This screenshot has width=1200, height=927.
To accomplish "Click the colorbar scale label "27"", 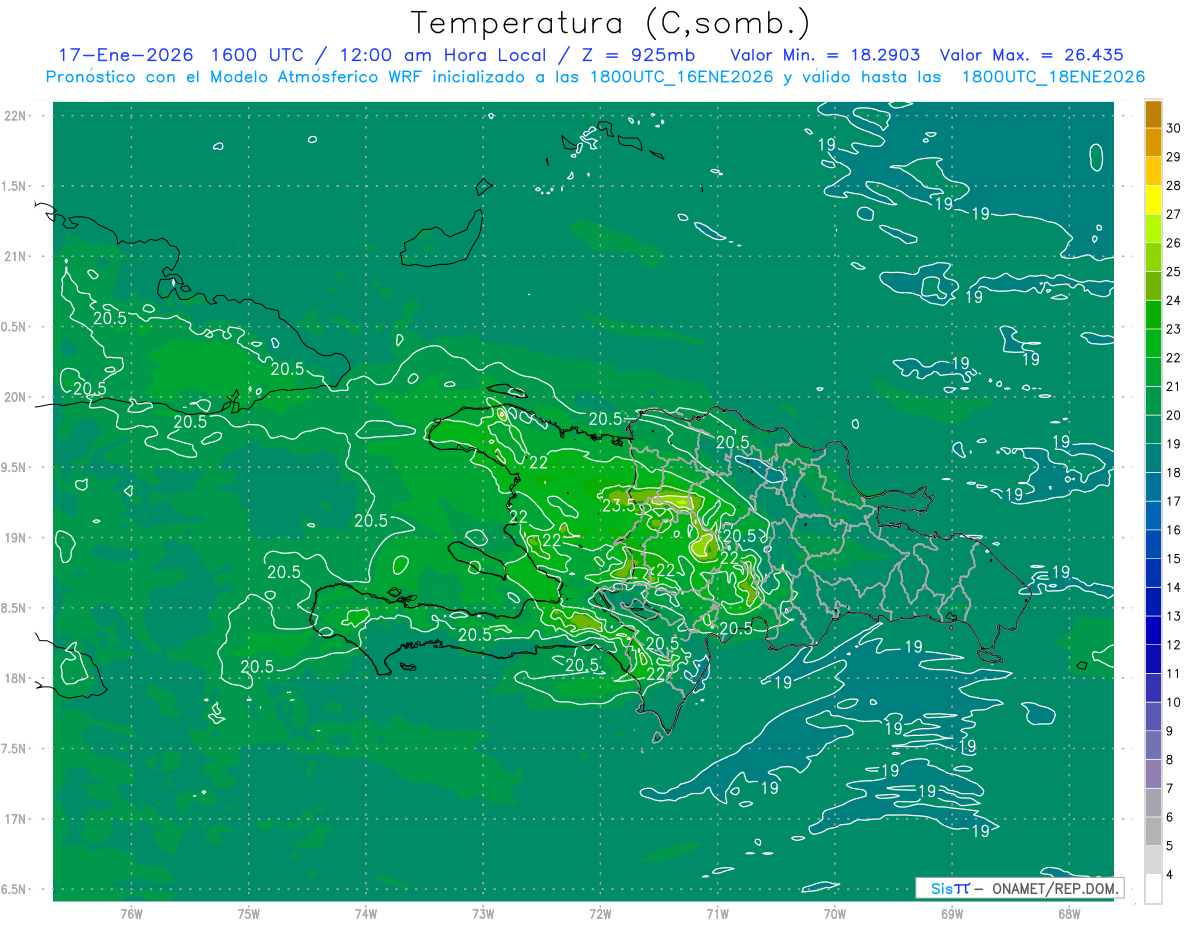I will click(1176, 214).
